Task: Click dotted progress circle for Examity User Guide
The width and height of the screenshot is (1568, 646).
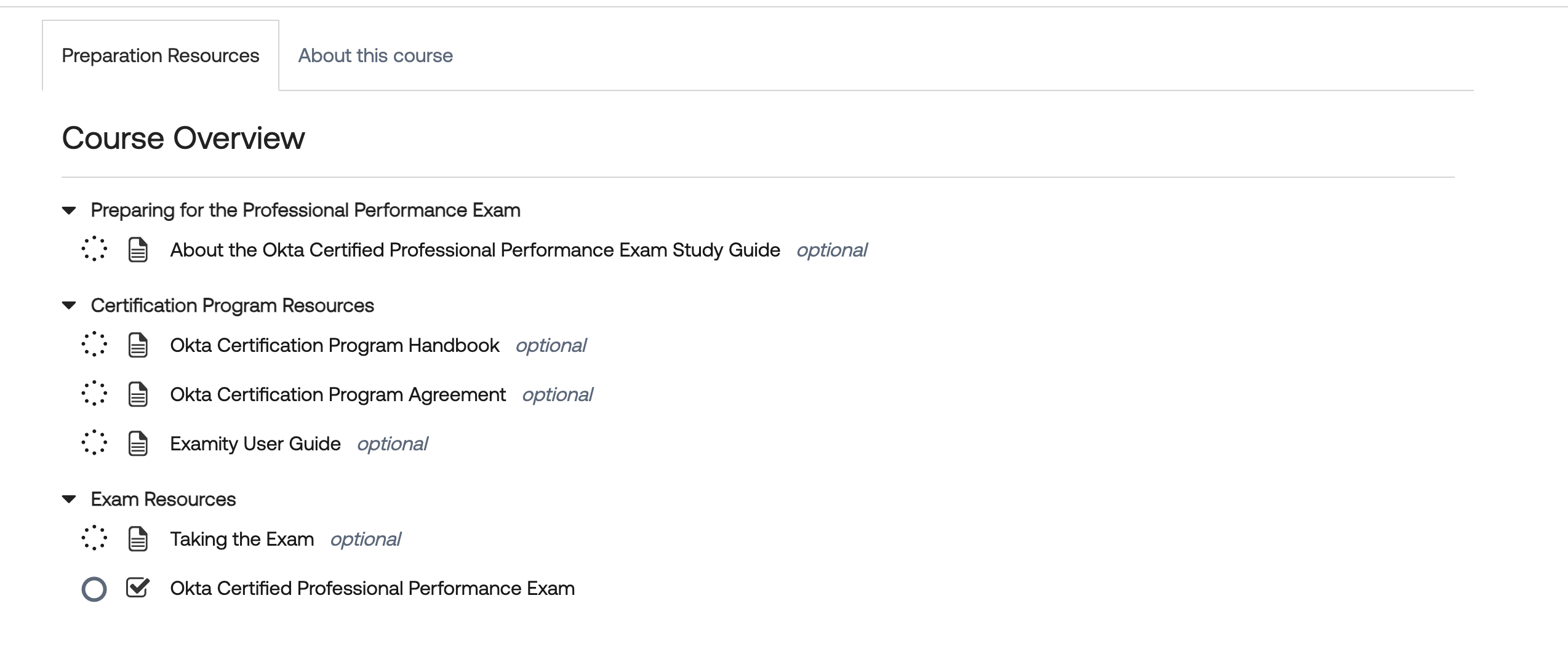Action: [x=94, y=443]
